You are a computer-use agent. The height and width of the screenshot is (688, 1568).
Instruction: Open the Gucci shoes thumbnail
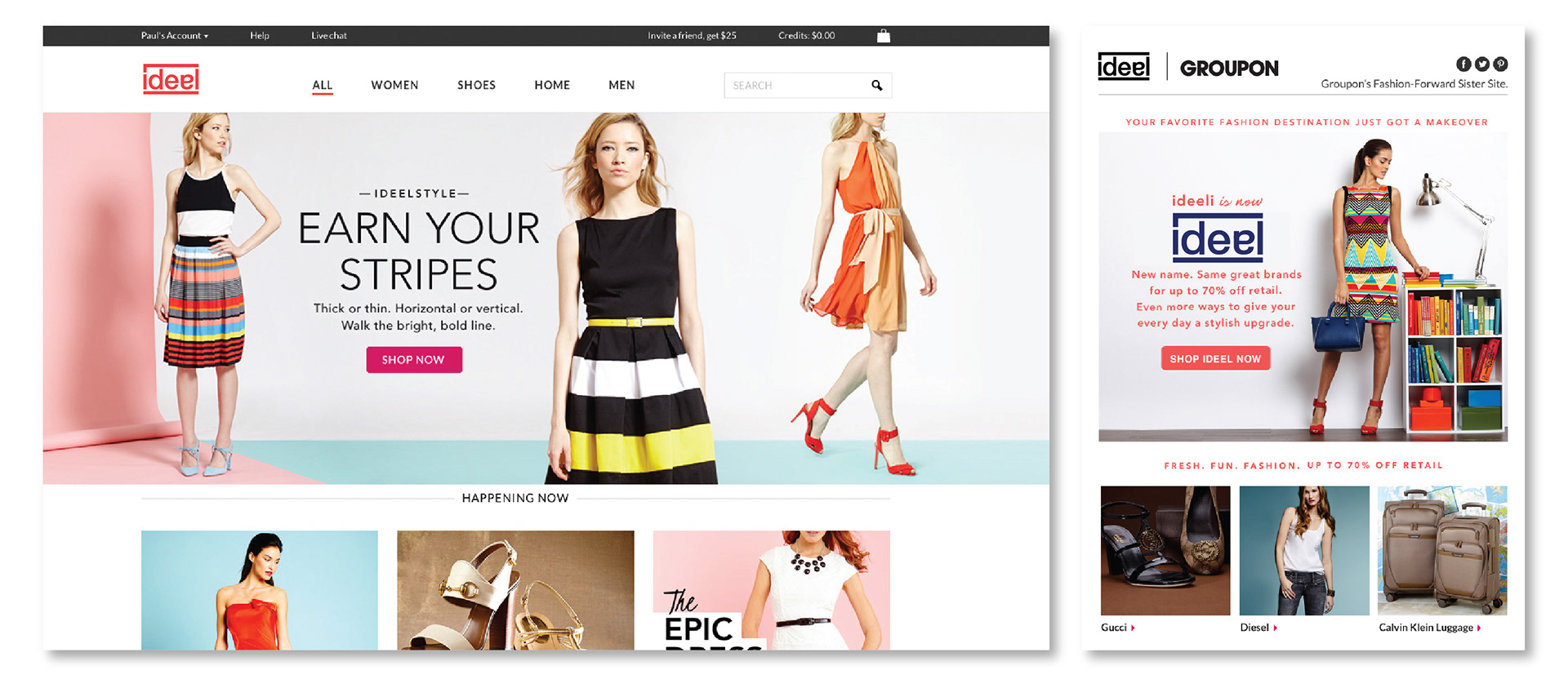coord(1165,551)
